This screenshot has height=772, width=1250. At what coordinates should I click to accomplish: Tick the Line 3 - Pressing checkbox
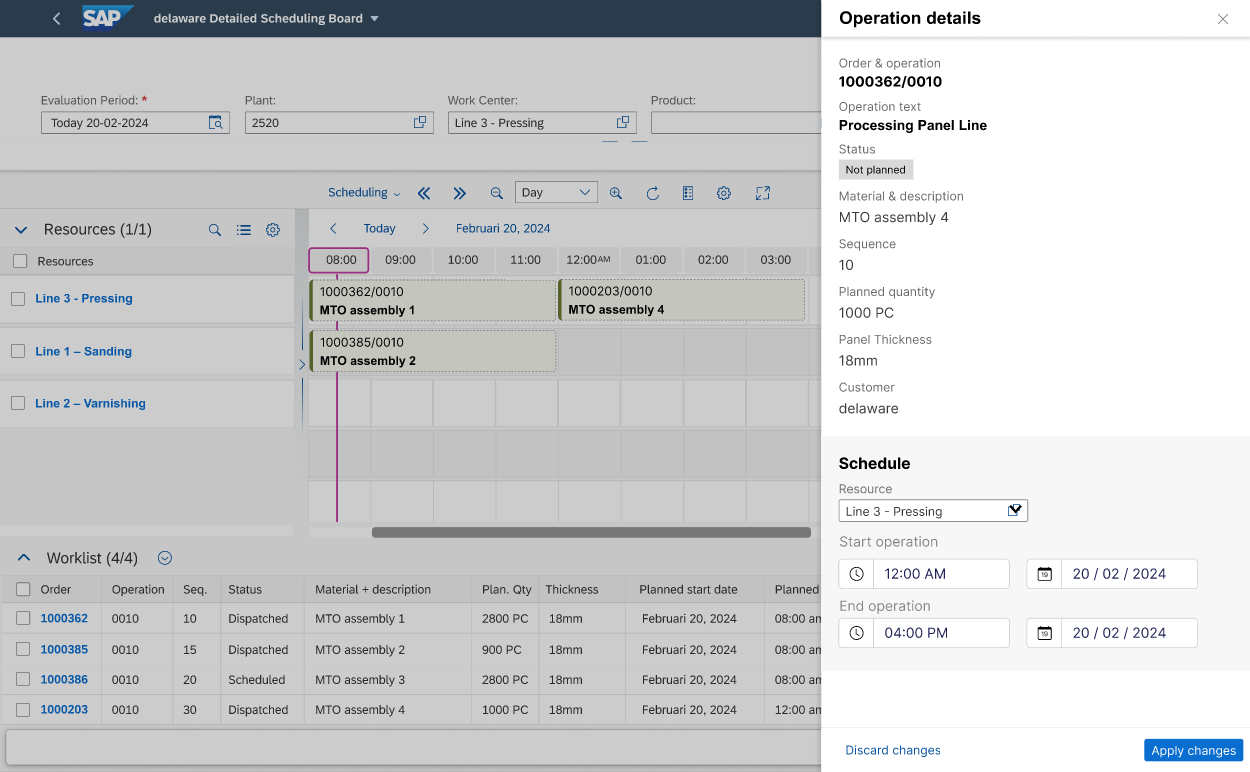coord(17,298)
